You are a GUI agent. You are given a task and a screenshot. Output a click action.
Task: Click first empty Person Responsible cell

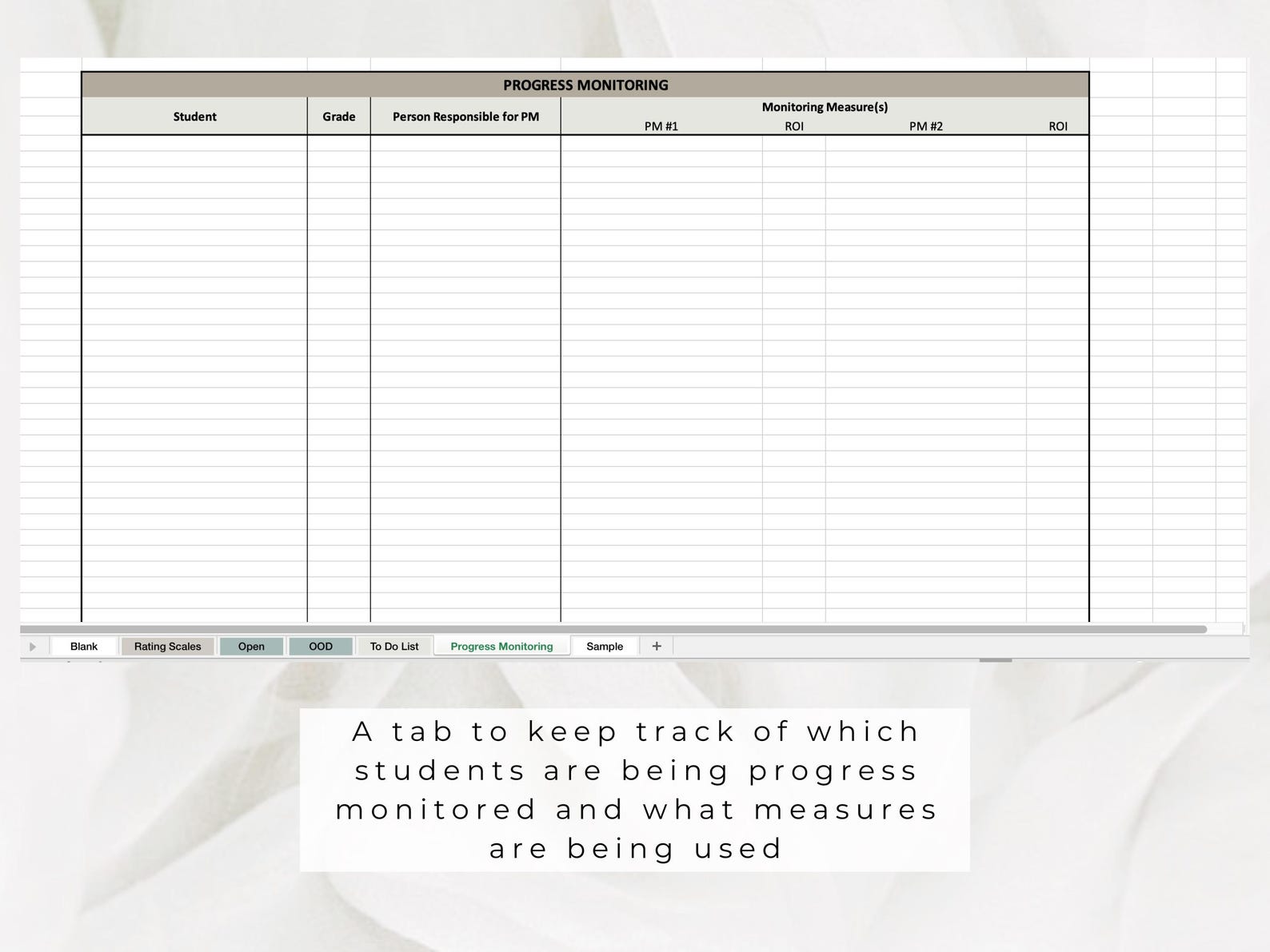tap(465, 143)
